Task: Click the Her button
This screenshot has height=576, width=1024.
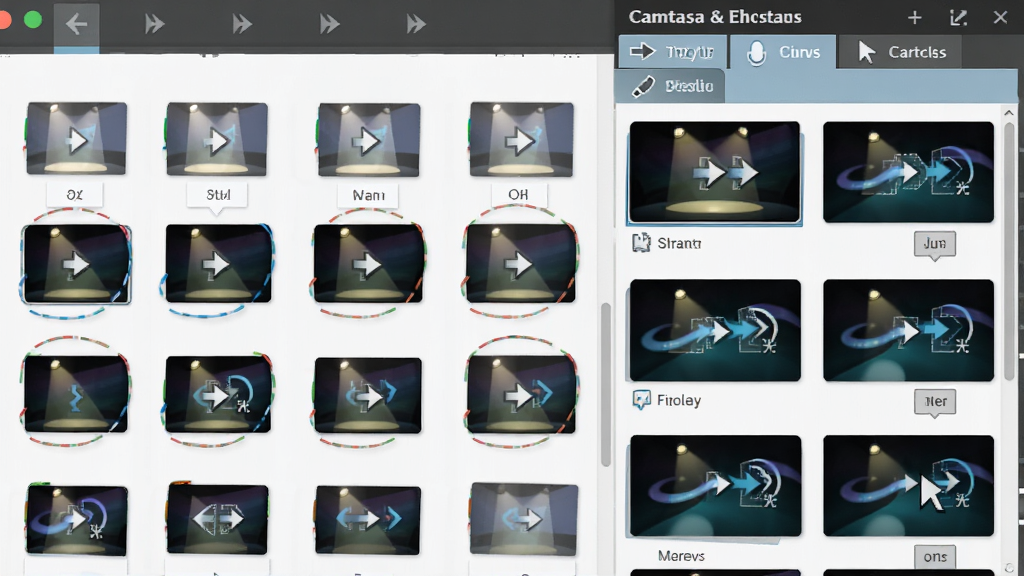Action: (935, 402)
